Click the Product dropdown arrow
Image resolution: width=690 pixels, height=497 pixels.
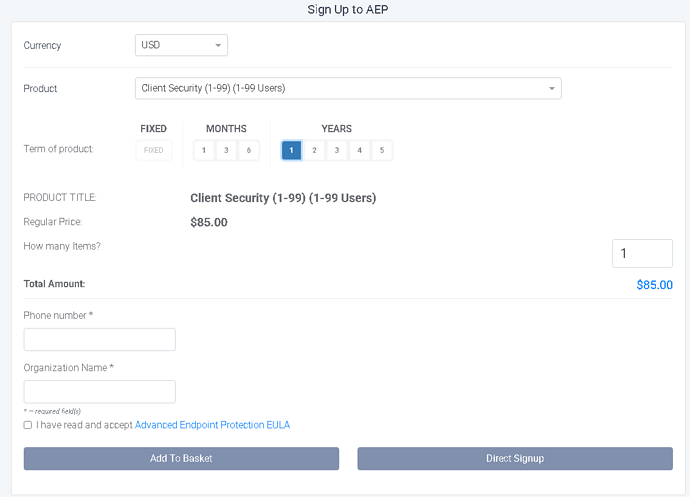click(x=551, y=88)
